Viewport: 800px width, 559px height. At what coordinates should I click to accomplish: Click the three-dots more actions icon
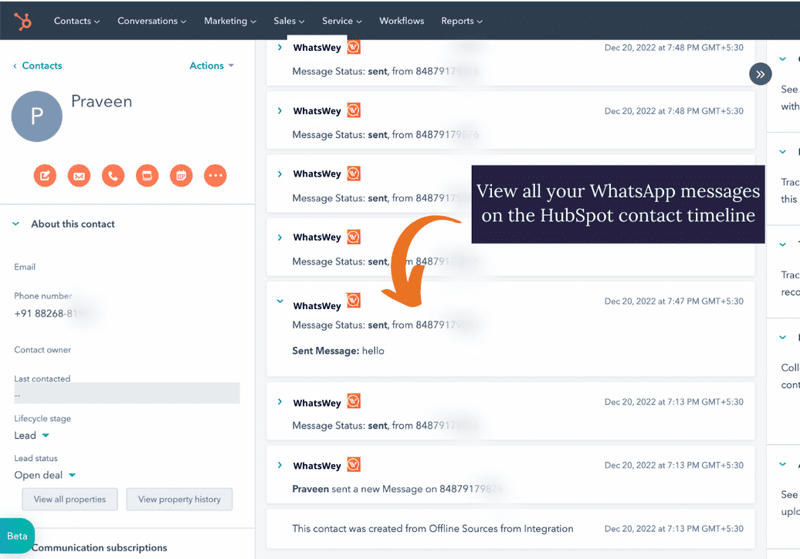[215, 176]
